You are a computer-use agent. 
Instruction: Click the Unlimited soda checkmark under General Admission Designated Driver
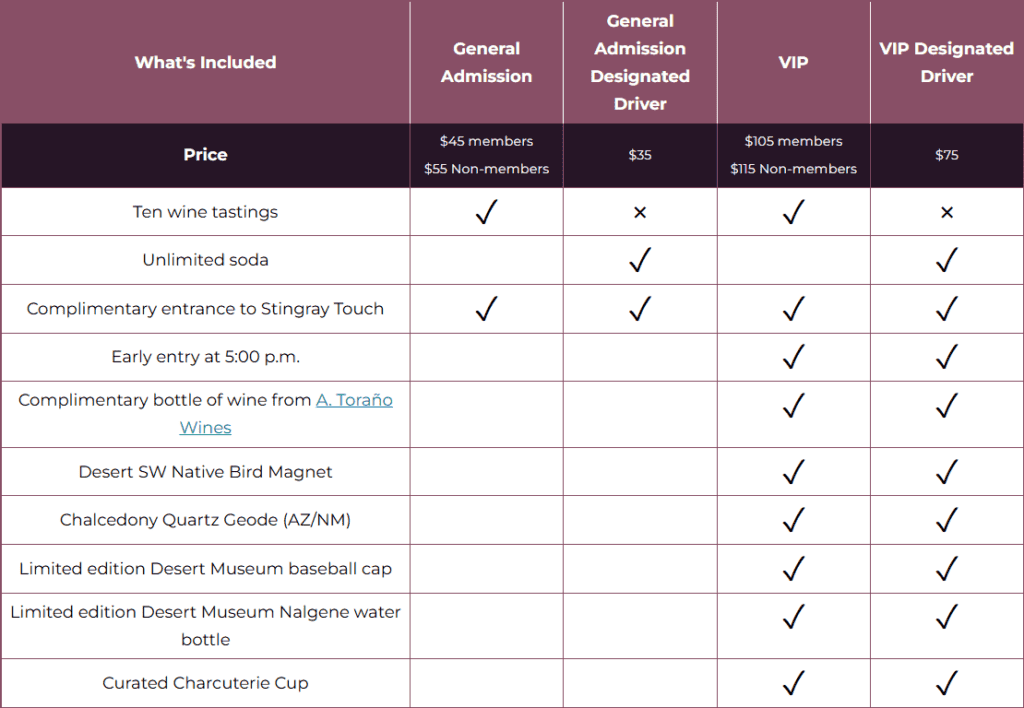[640, 259]
